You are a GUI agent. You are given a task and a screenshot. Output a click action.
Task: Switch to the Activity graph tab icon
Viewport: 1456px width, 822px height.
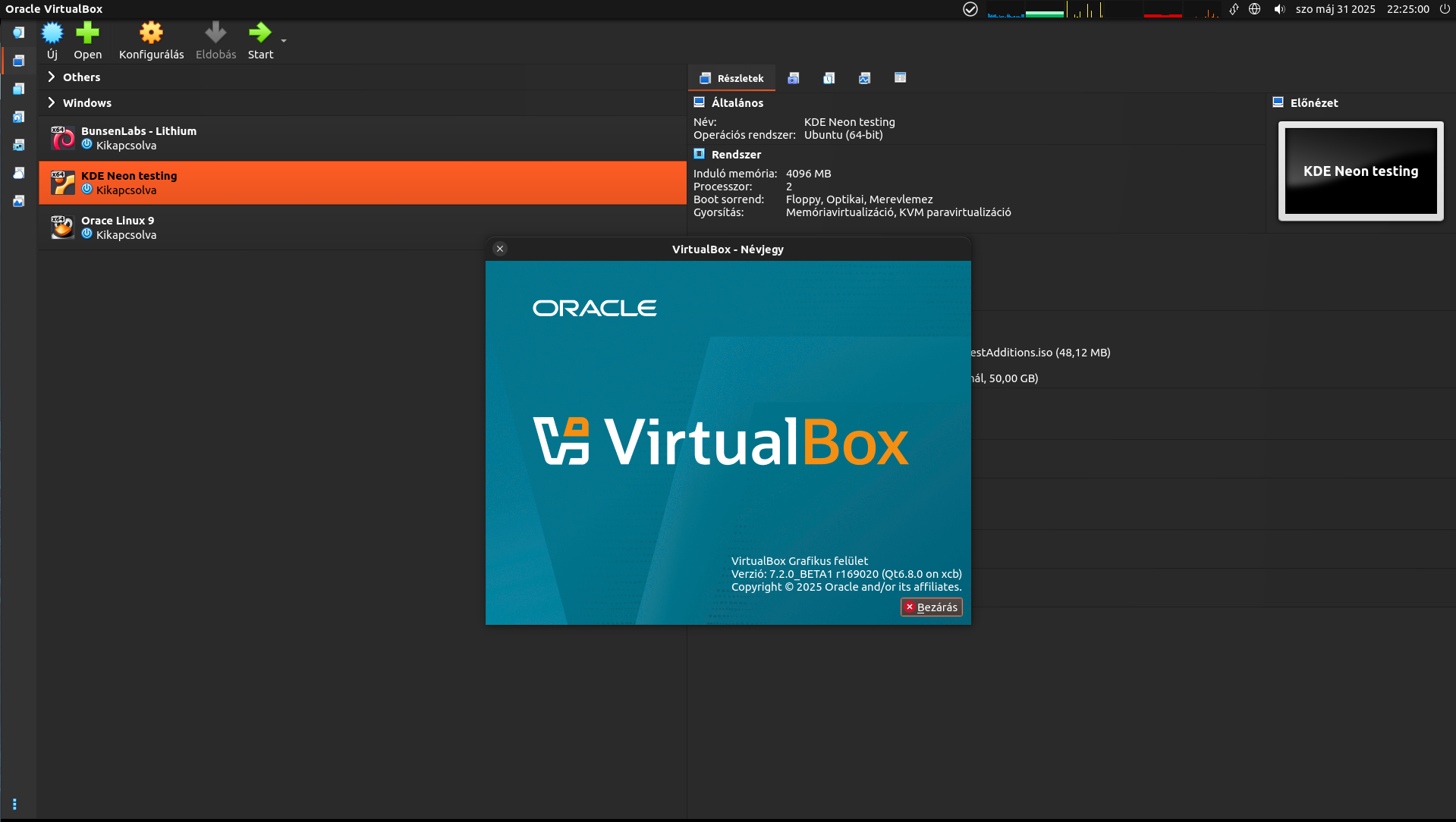coord(865,78)
